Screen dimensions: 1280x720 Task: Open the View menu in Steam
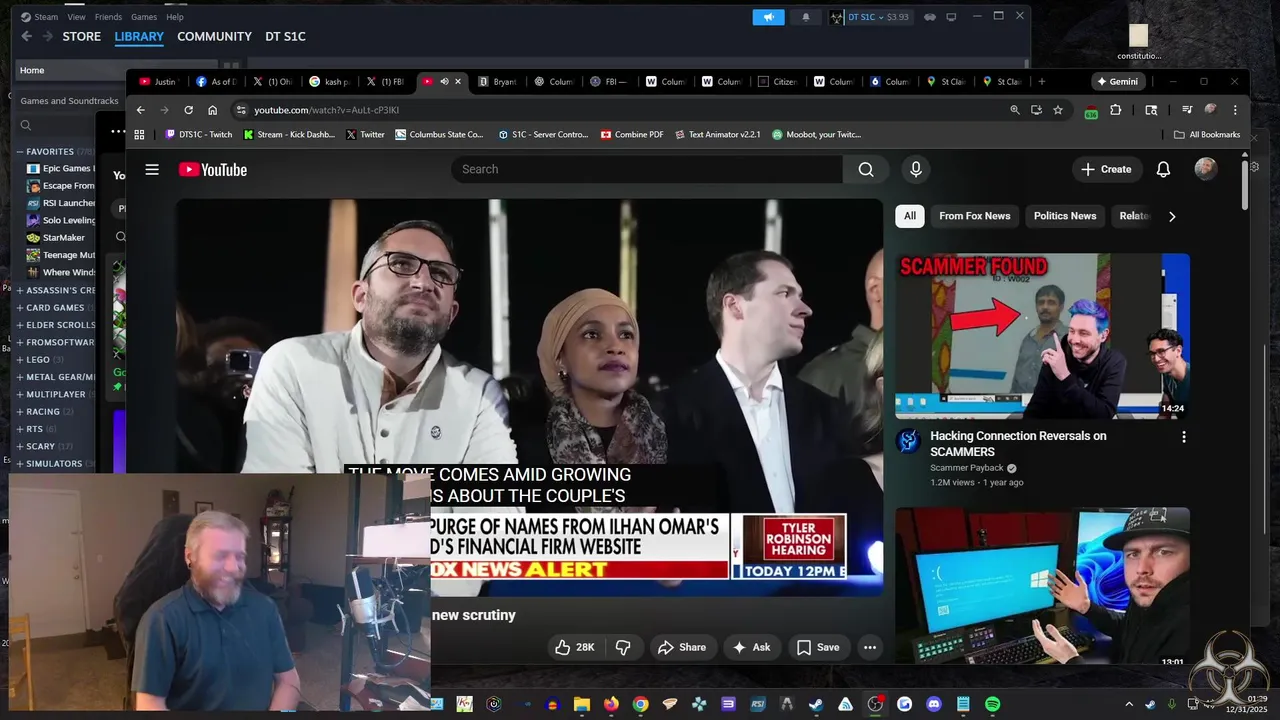pos(76,17)
